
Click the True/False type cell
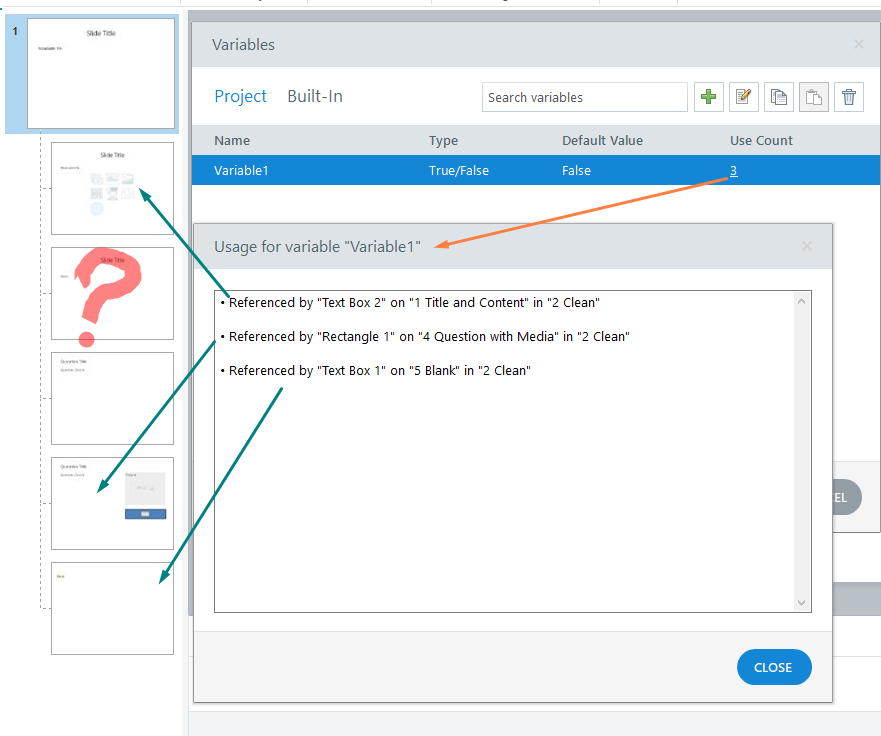coord(459,171)
